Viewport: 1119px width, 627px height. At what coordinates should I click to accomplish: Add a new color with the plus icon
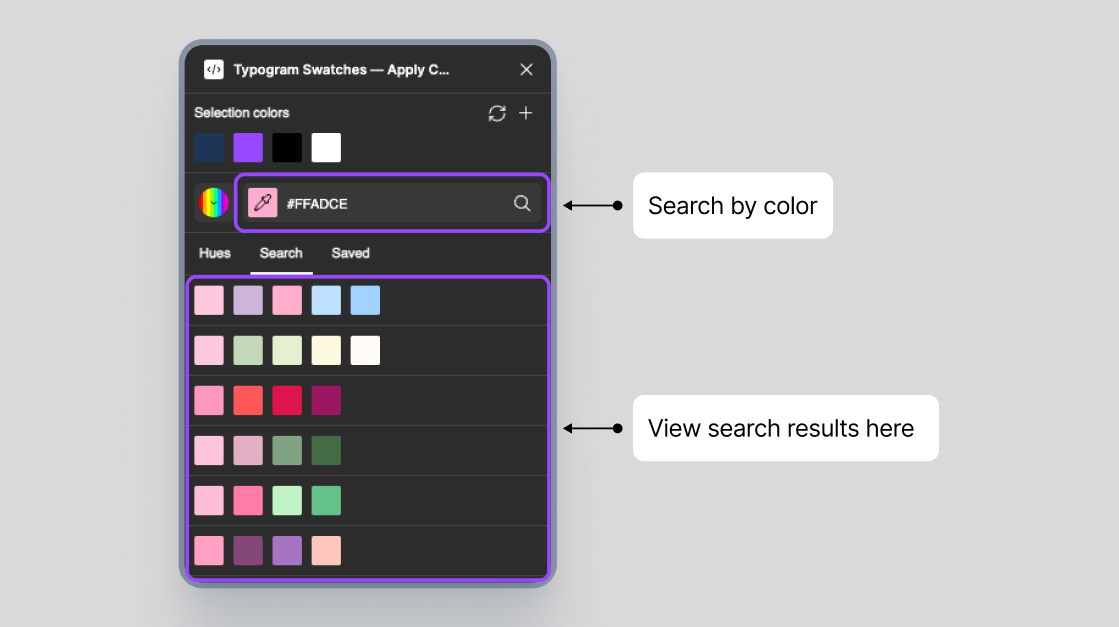tap(526, 113)
